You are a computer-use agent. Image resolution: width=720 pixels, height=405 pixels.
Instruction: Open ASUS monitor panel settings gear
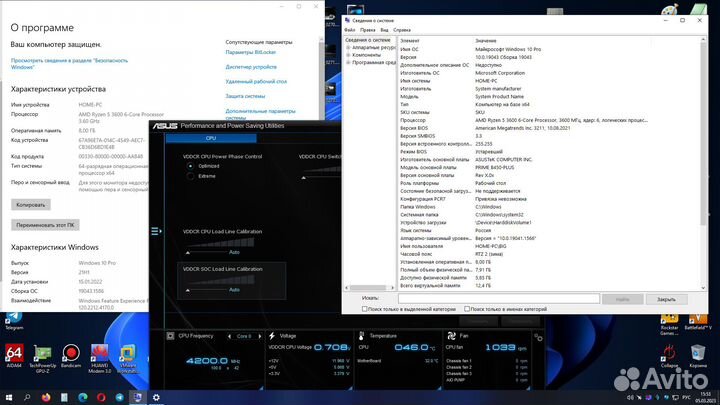(538, 338)
